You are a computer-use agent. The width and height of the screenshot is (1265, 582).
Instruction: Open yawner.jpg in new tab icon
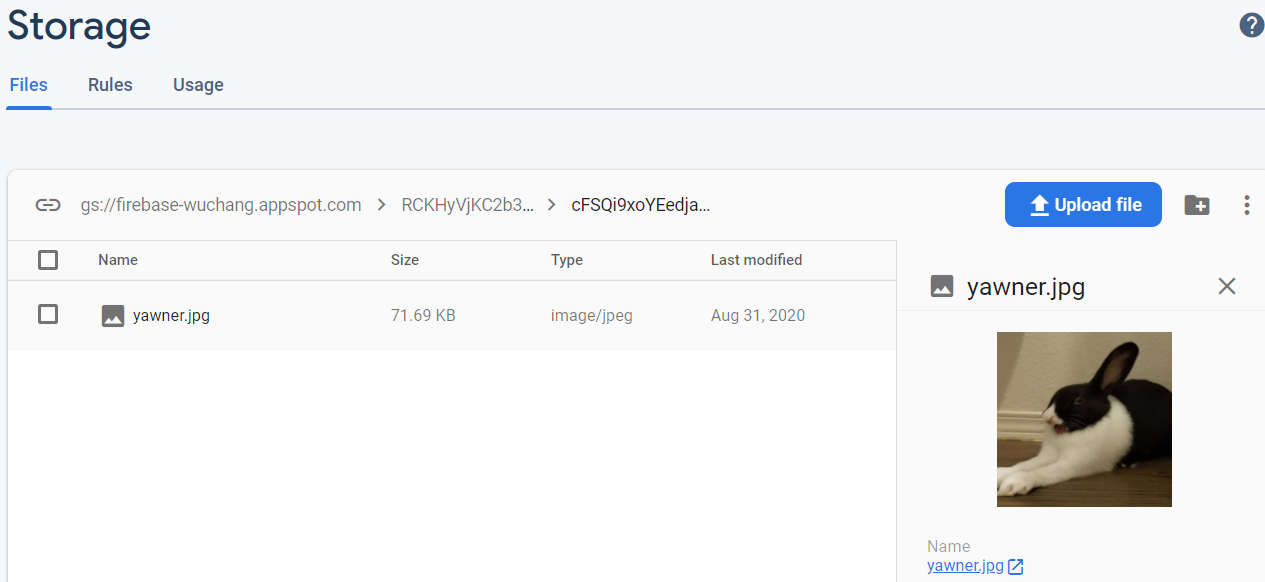tap(1016, 567)
